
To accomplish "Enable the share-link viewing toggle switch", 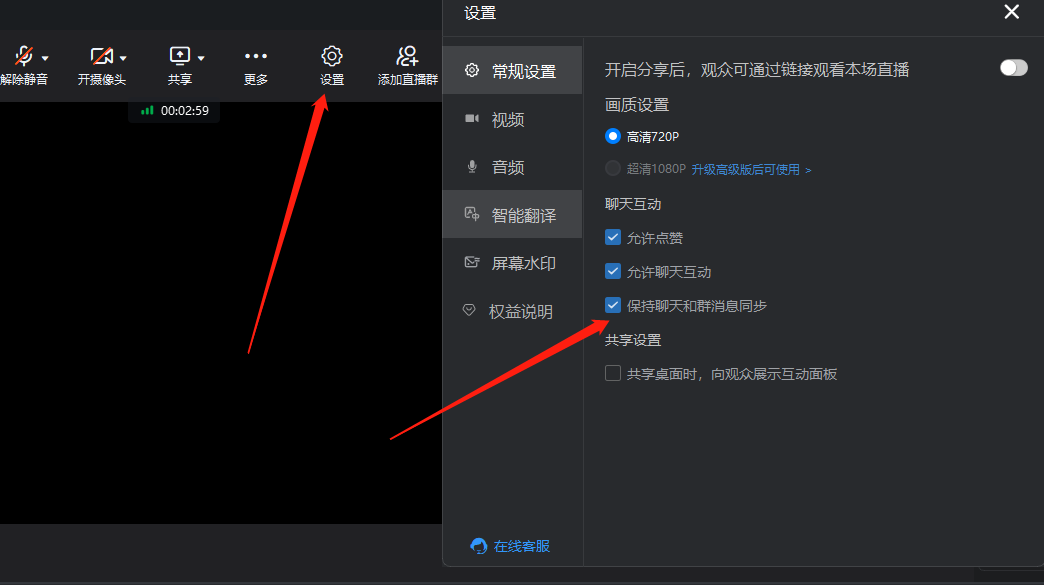I will click(x=1013, y=68).
